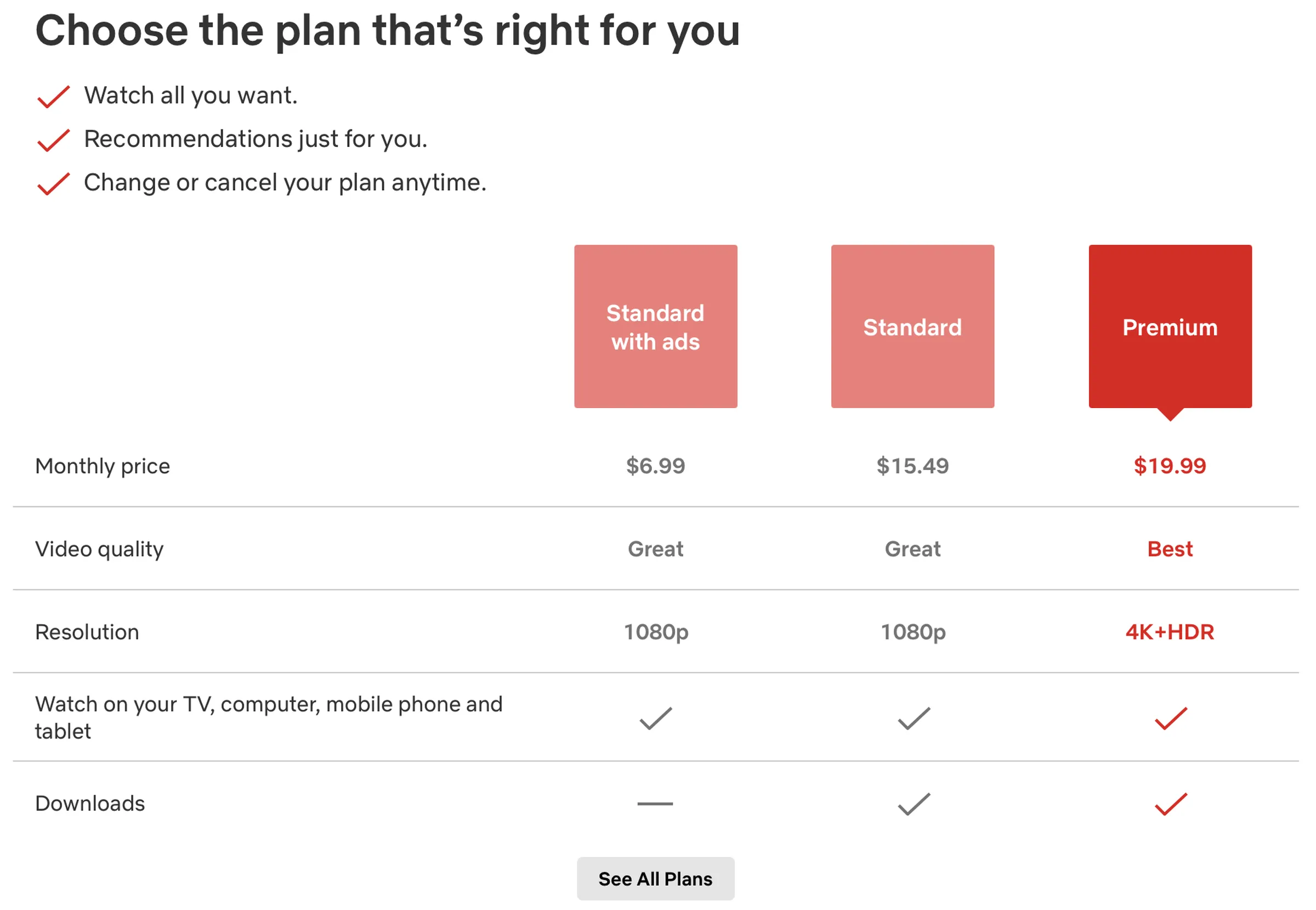Viewport: 1316px width, 910px height.
Task: Click the Best video quality label
Action: click(x=1170, y=549)
